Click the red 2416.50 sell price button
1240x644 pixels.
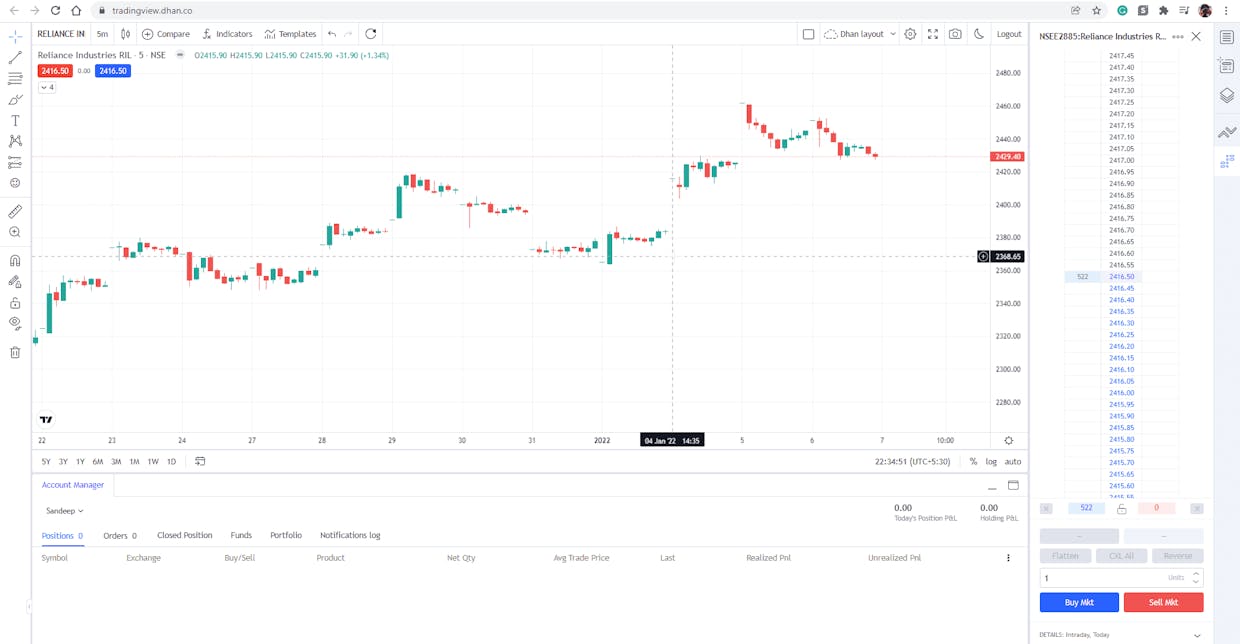(x=54, y=71)
